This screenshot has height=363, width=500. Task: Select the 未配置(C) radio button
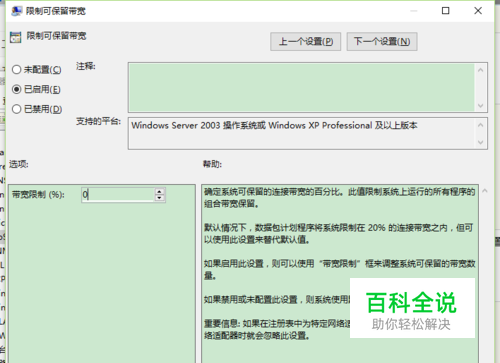pyautogui.click(x=36, y=70)
